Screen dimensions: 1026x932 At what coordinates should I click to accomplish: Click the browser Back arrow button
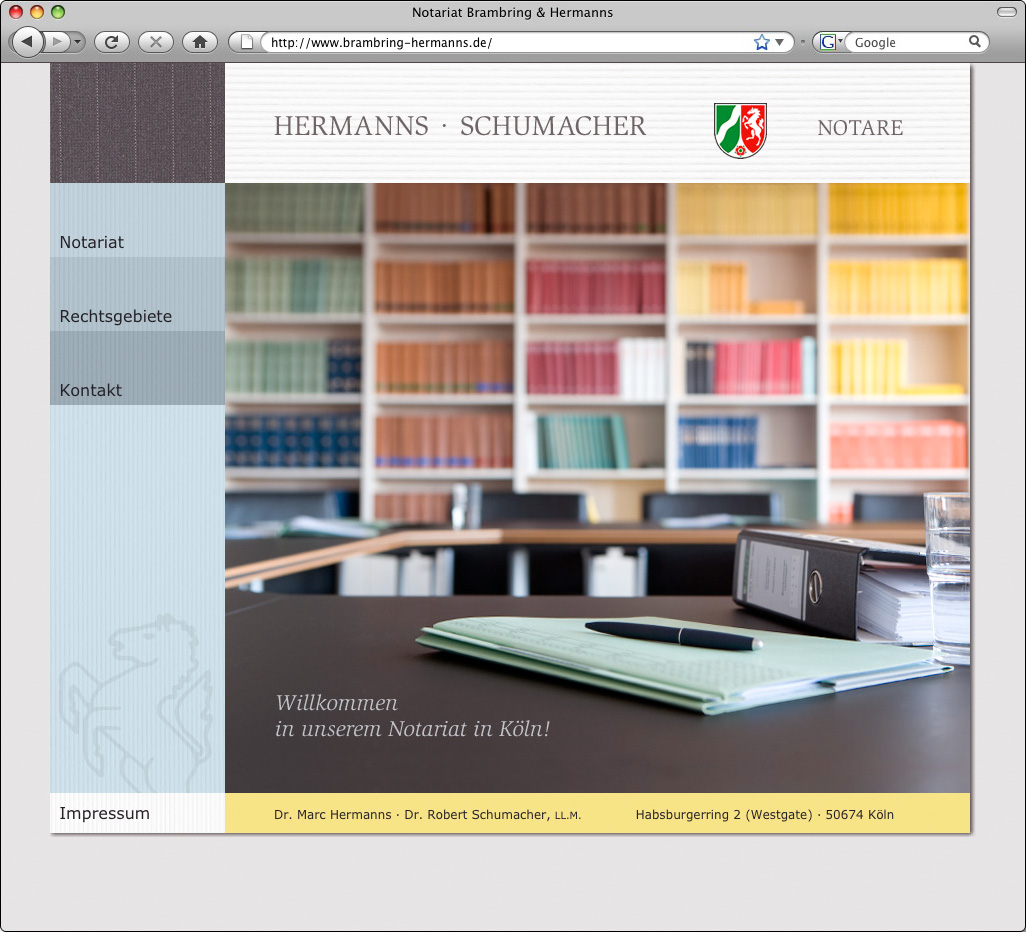[x=27, y=41]
